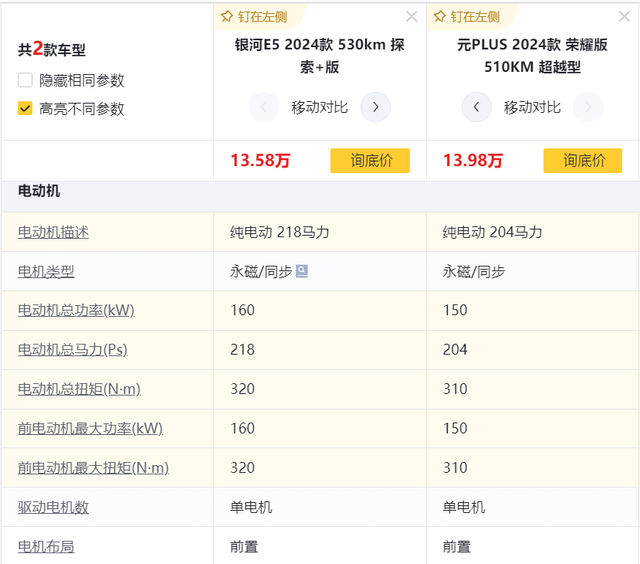Click the right arrow under 元PLUS
The width and height of the screenshot is (640, 564).
click(588, 107)
